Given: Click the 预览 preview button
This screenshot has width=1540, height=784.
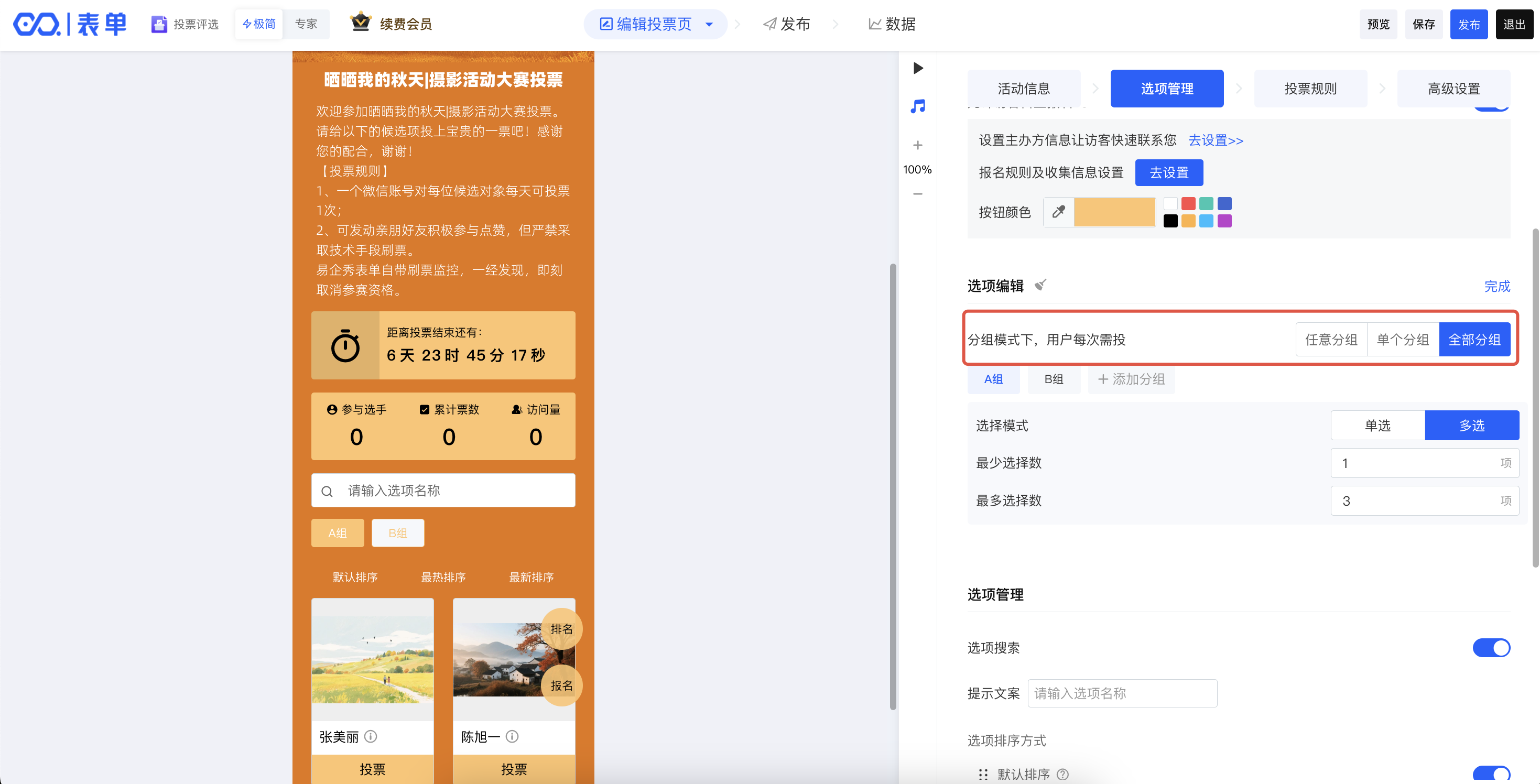Looking at the screenshot, I should click(x=1378, y=25).
